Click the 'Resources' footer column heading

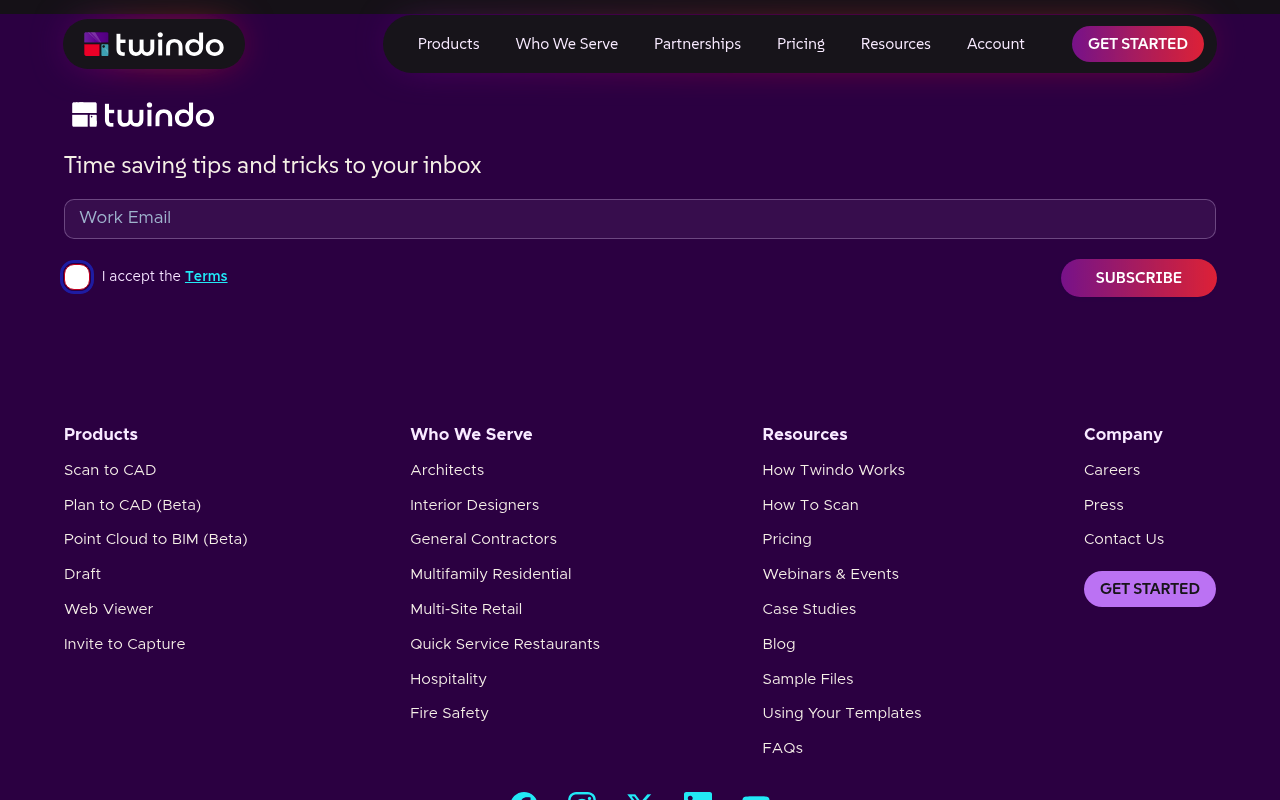805,434
